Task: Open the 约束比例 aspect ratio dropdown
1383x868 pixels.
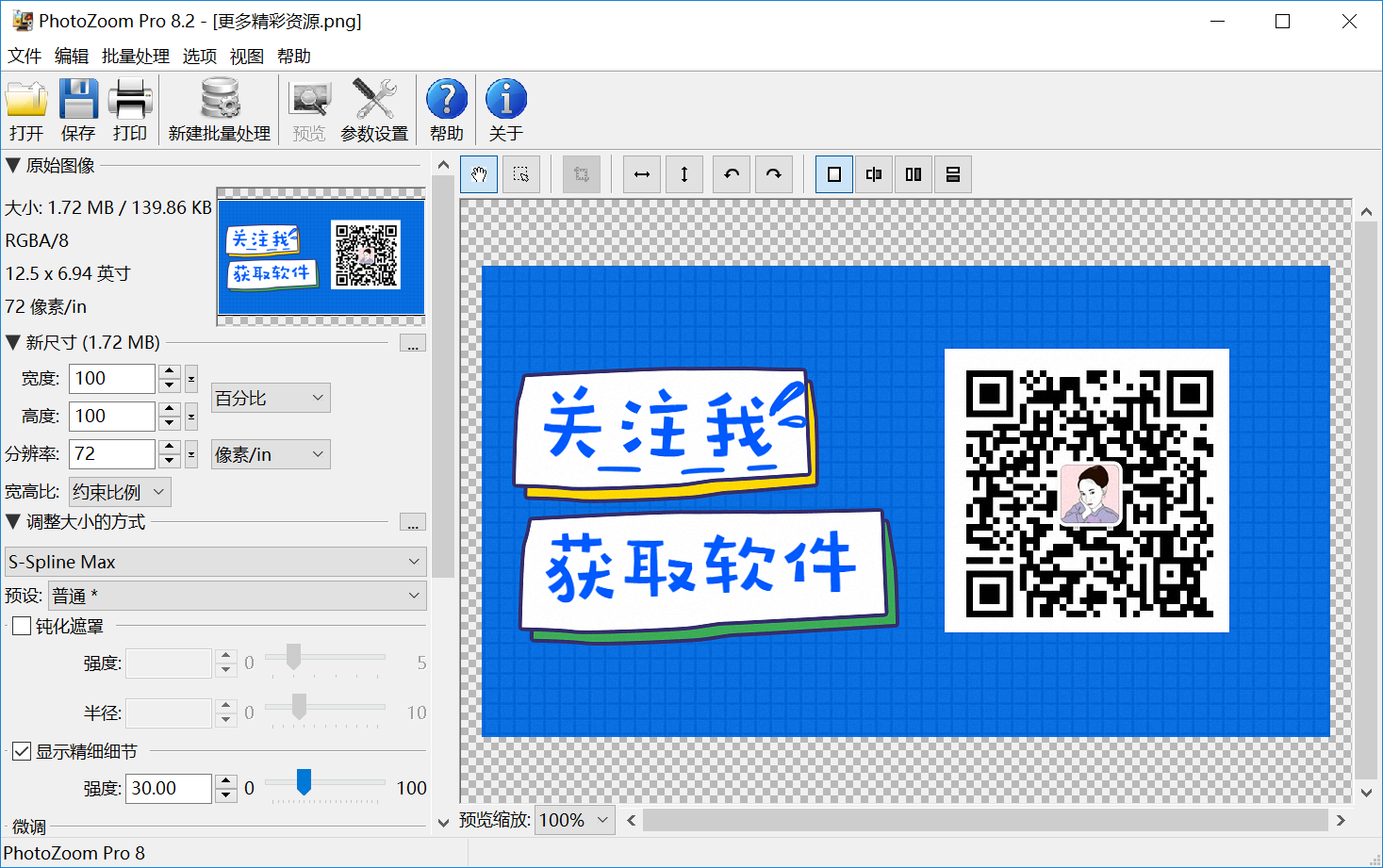Action: 120,492
